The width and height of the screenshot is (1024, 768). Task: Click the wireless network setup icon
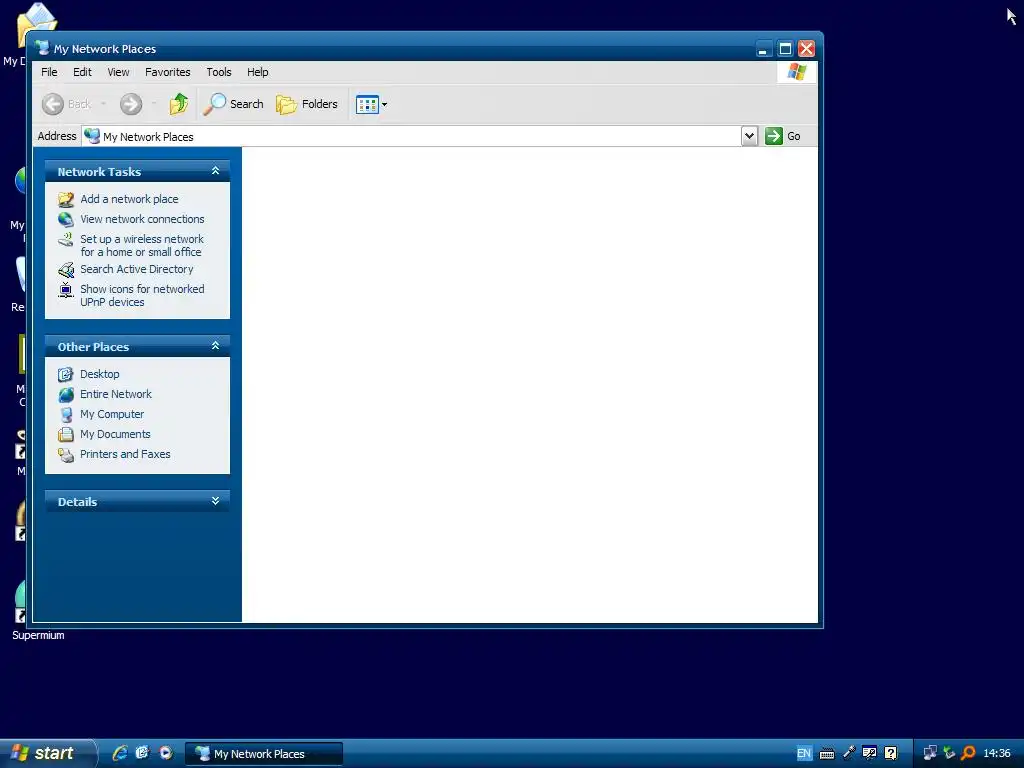66,240
